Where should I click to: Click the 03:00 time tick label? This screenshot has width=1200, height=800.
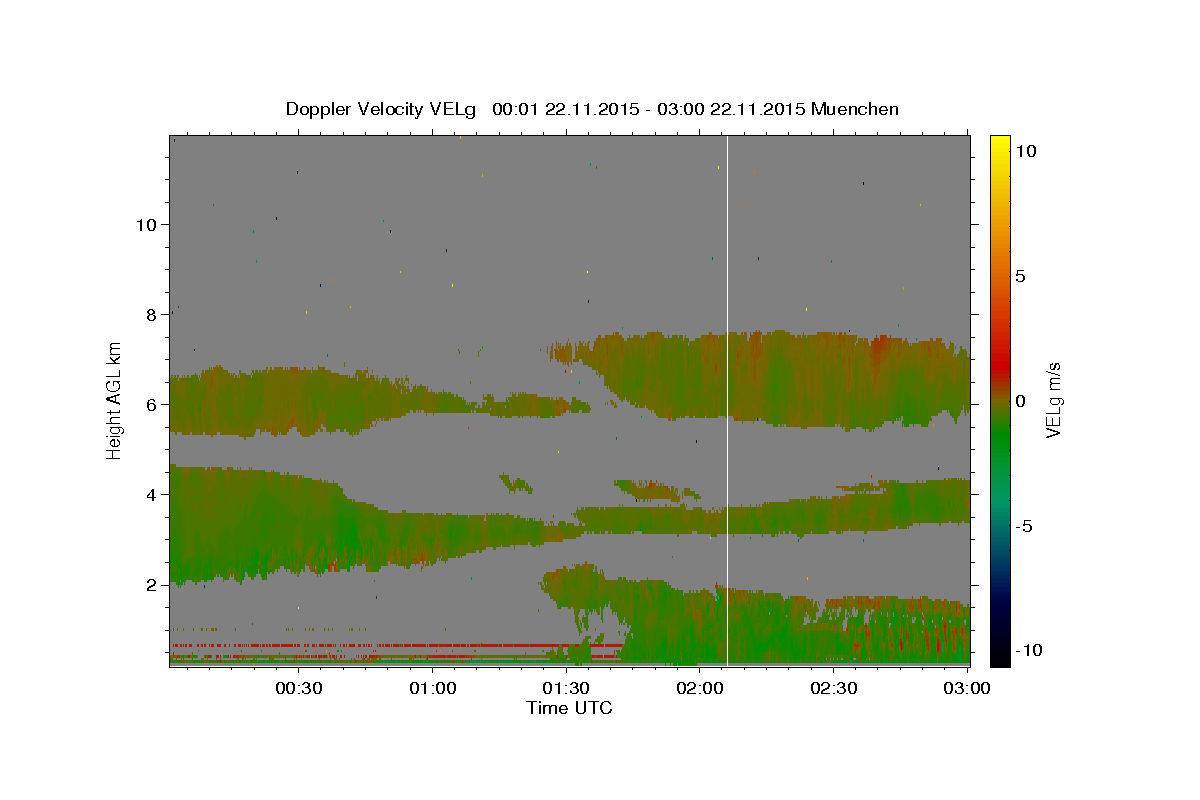[966, 689]
